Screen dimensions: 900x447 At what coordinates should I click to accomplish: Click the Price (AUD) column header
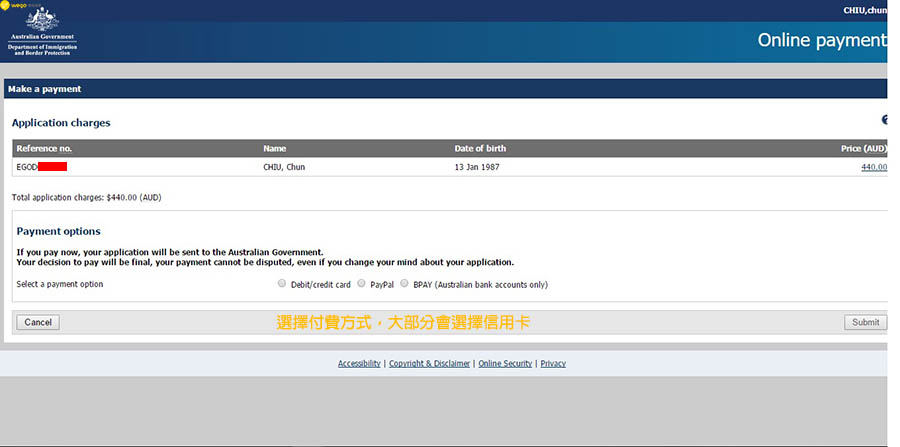(863, 148)
